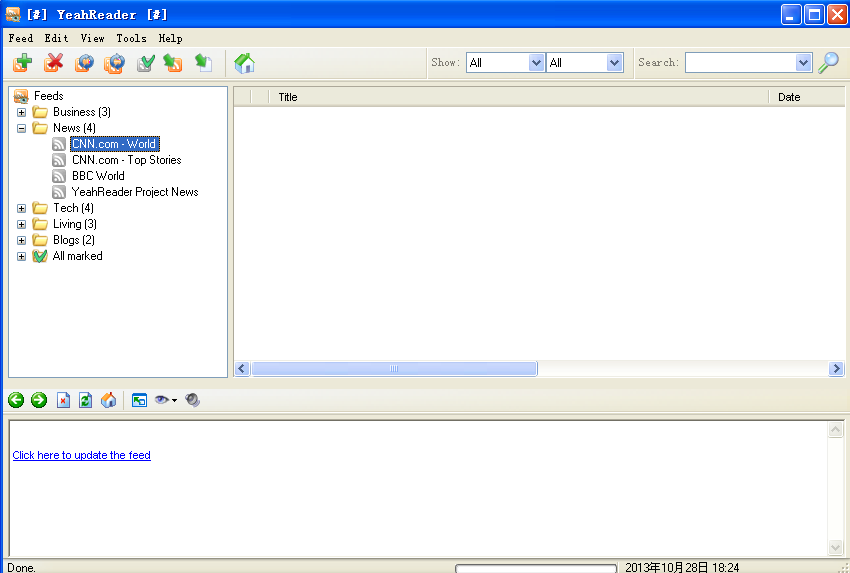Click the eye view-mode icon
850x573 pixels.
(162, 400)
